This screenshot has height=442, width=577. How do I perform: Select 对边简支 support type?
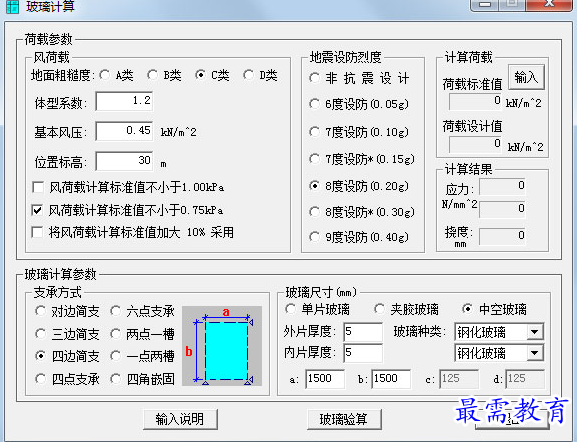[x=40, y=311]
